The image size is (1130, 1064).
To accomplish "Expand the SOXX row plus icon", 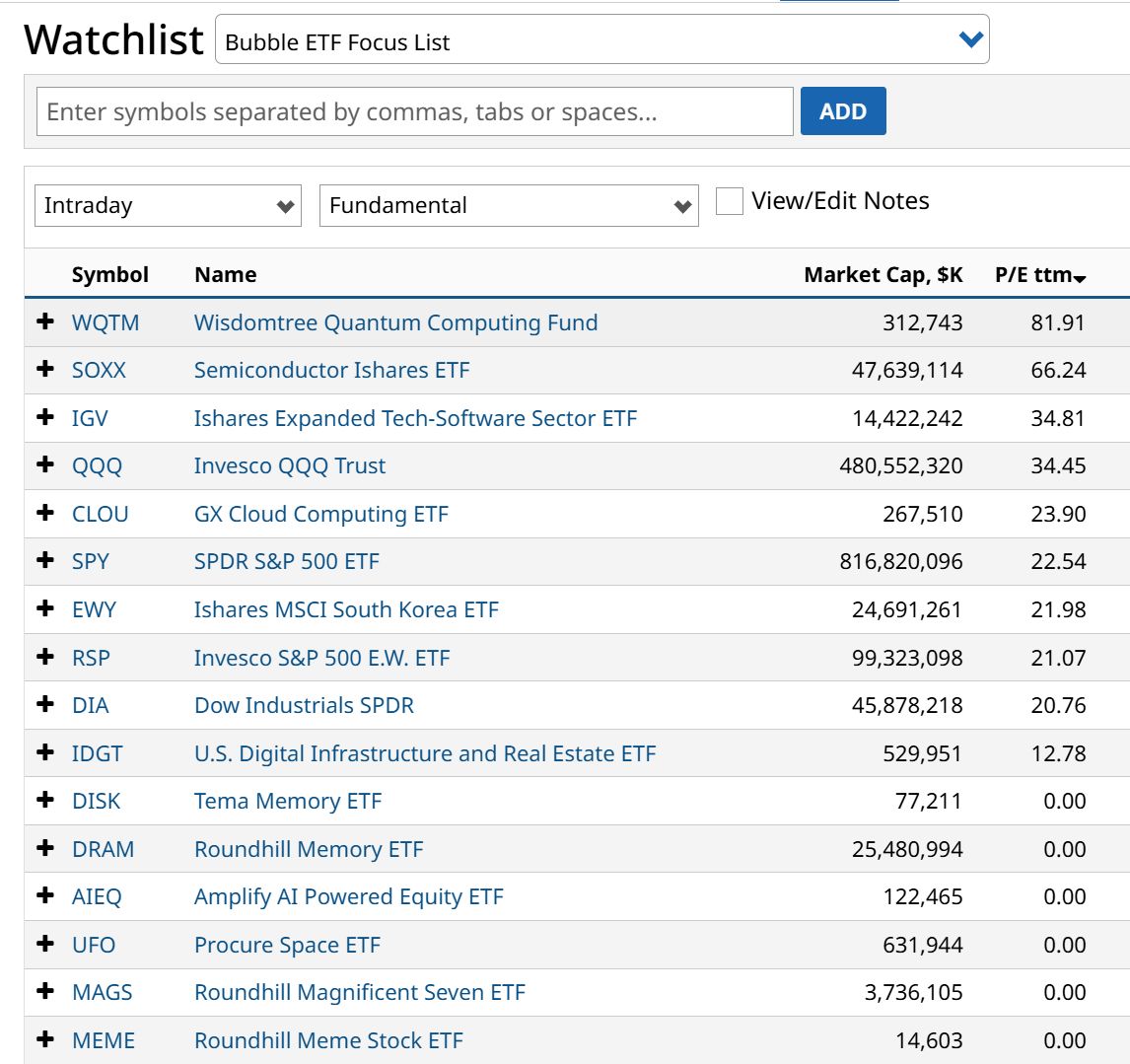I will click(45, 369).
